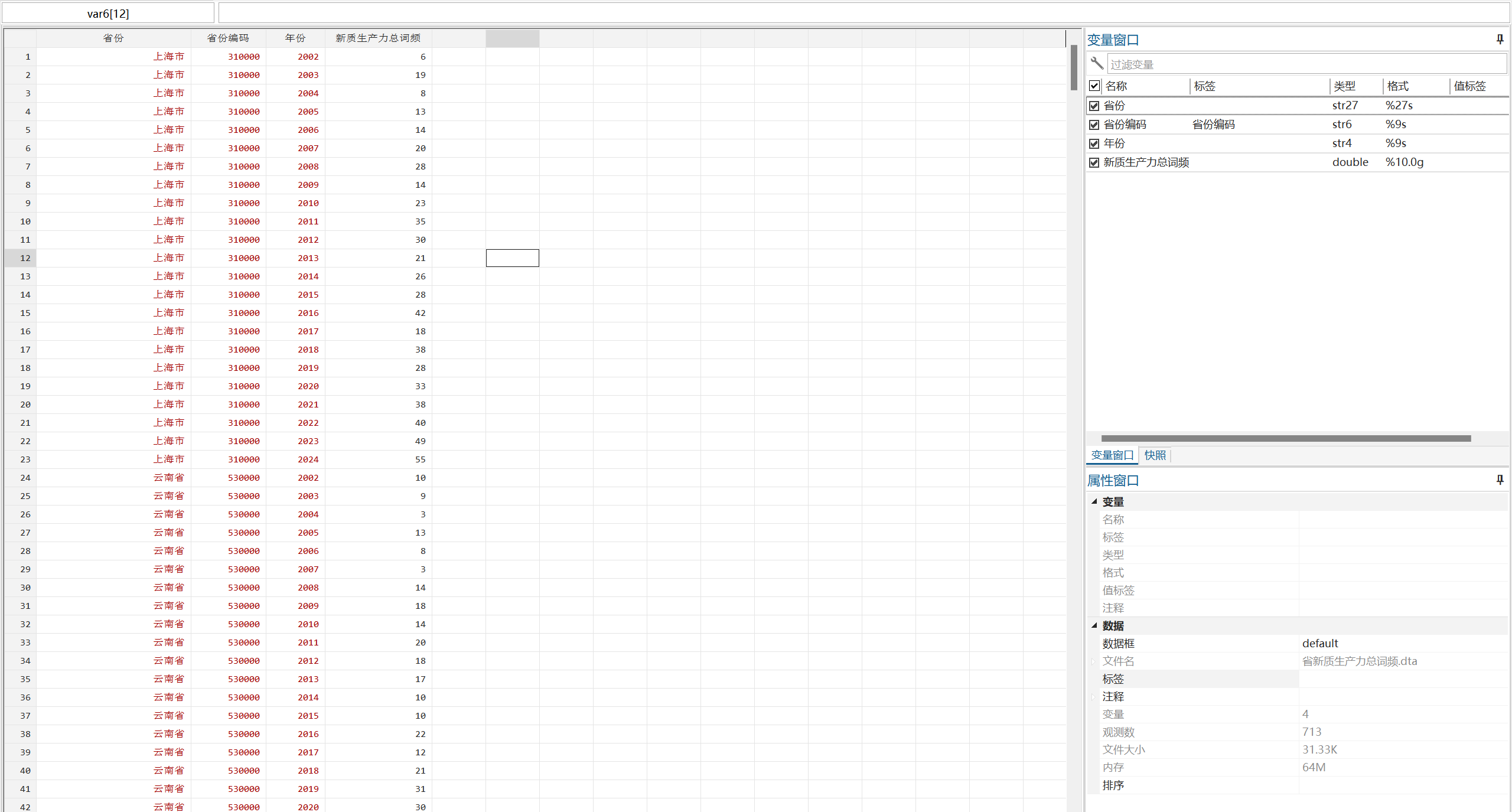The width and height of the screenshot is (1512, 812).
Task: Uncheck the 新质生产力总词频 variable checkbox
Action: [x=1094, y=162]
